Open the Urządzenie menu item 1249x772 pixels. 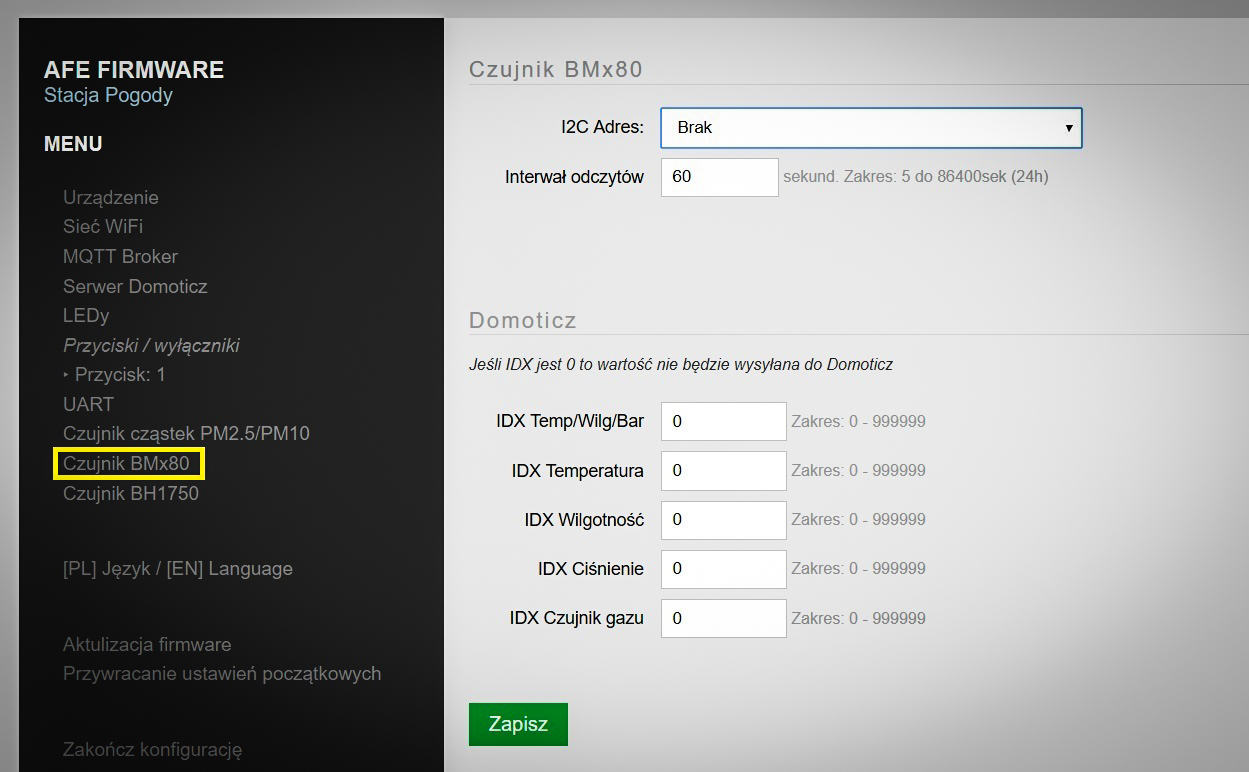111,197
